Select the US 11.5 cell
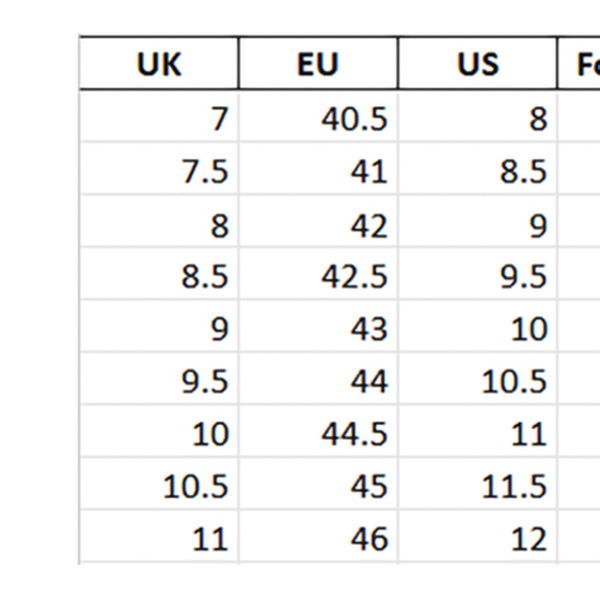Screen dimensions: 600x600 click(477, 487)
